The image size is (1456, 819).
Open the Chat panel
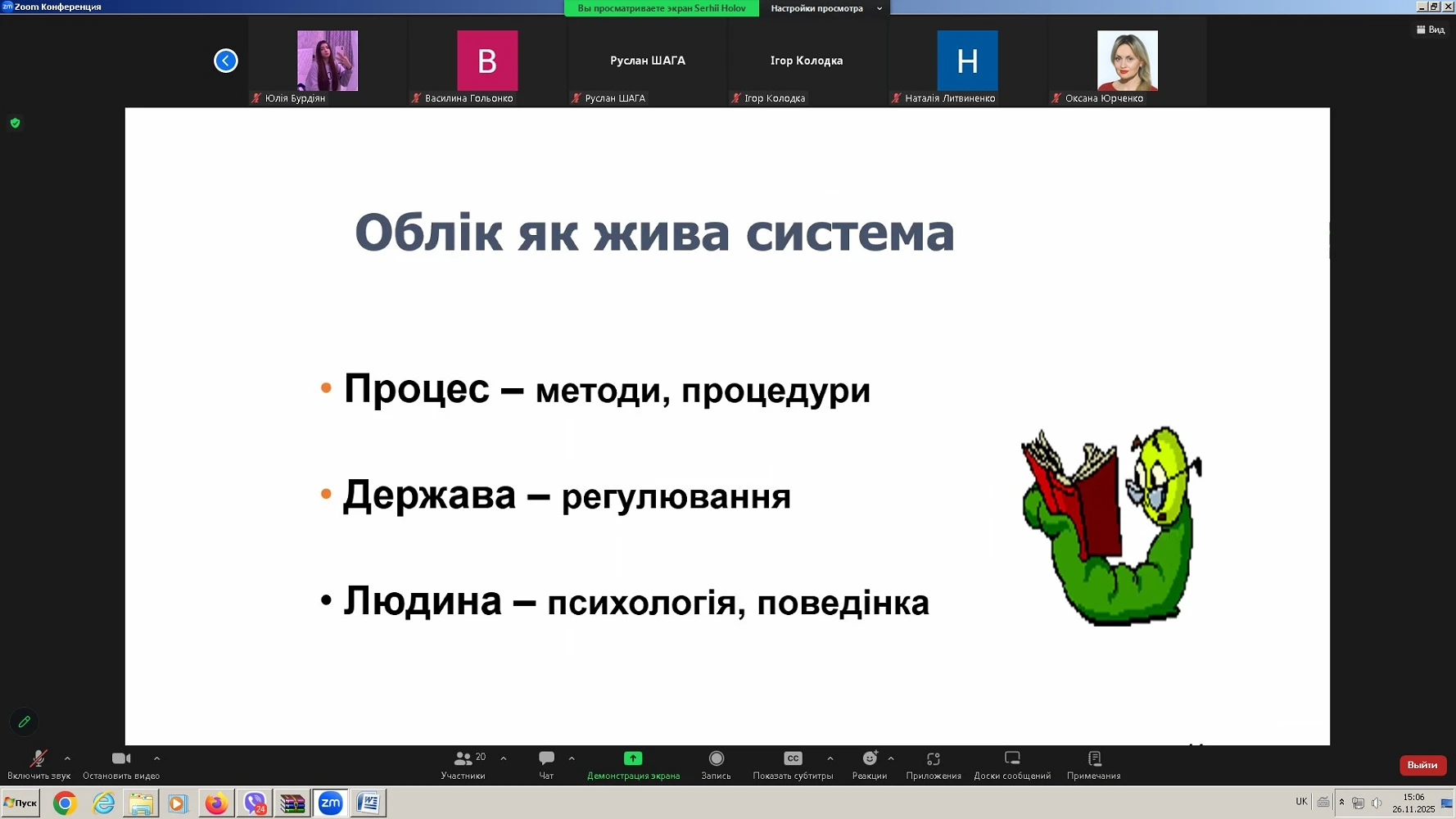[x=546, y=759]
